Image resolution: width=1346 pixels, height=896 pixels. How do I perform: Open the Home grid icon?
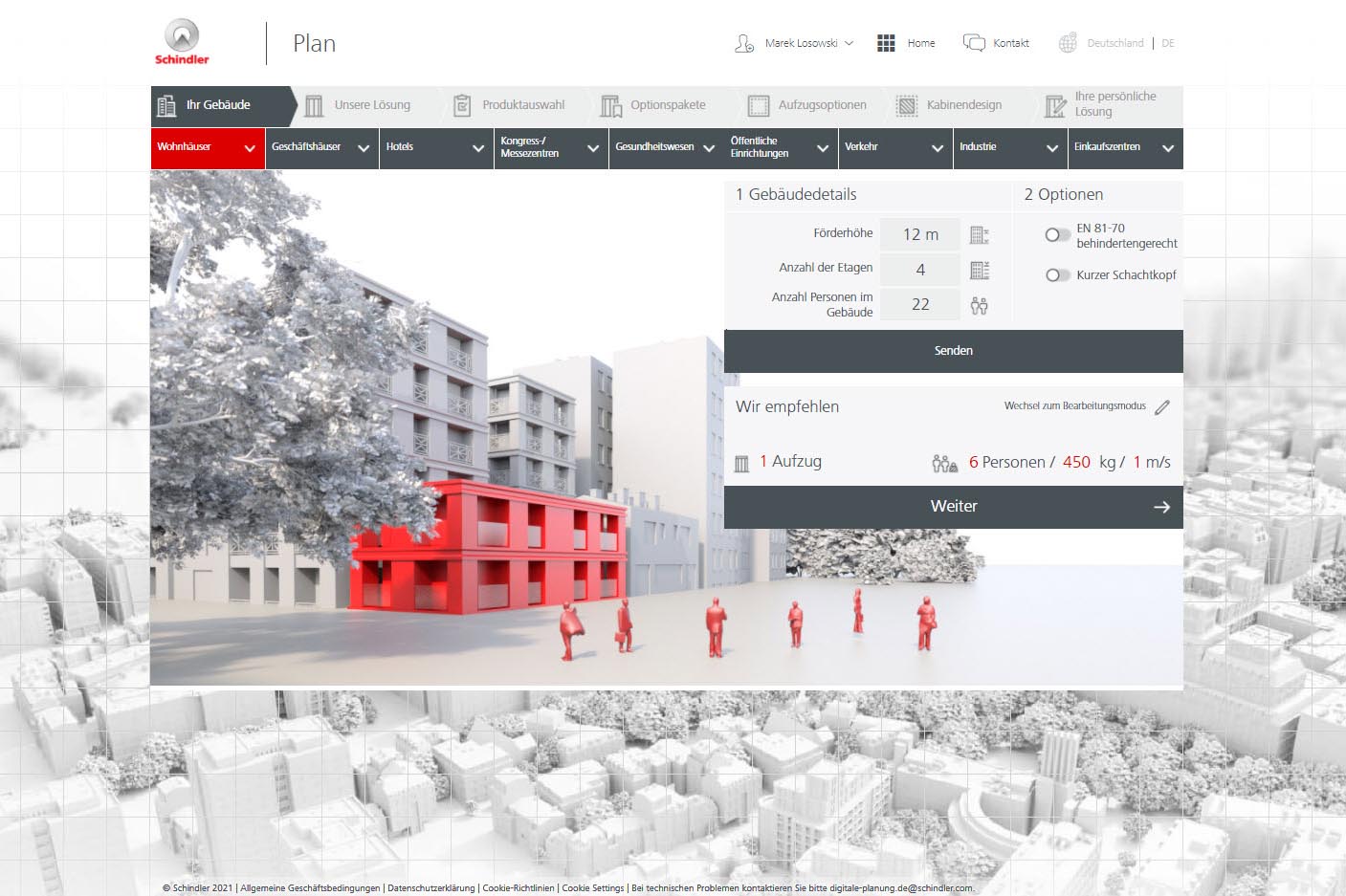click(886, 43)
